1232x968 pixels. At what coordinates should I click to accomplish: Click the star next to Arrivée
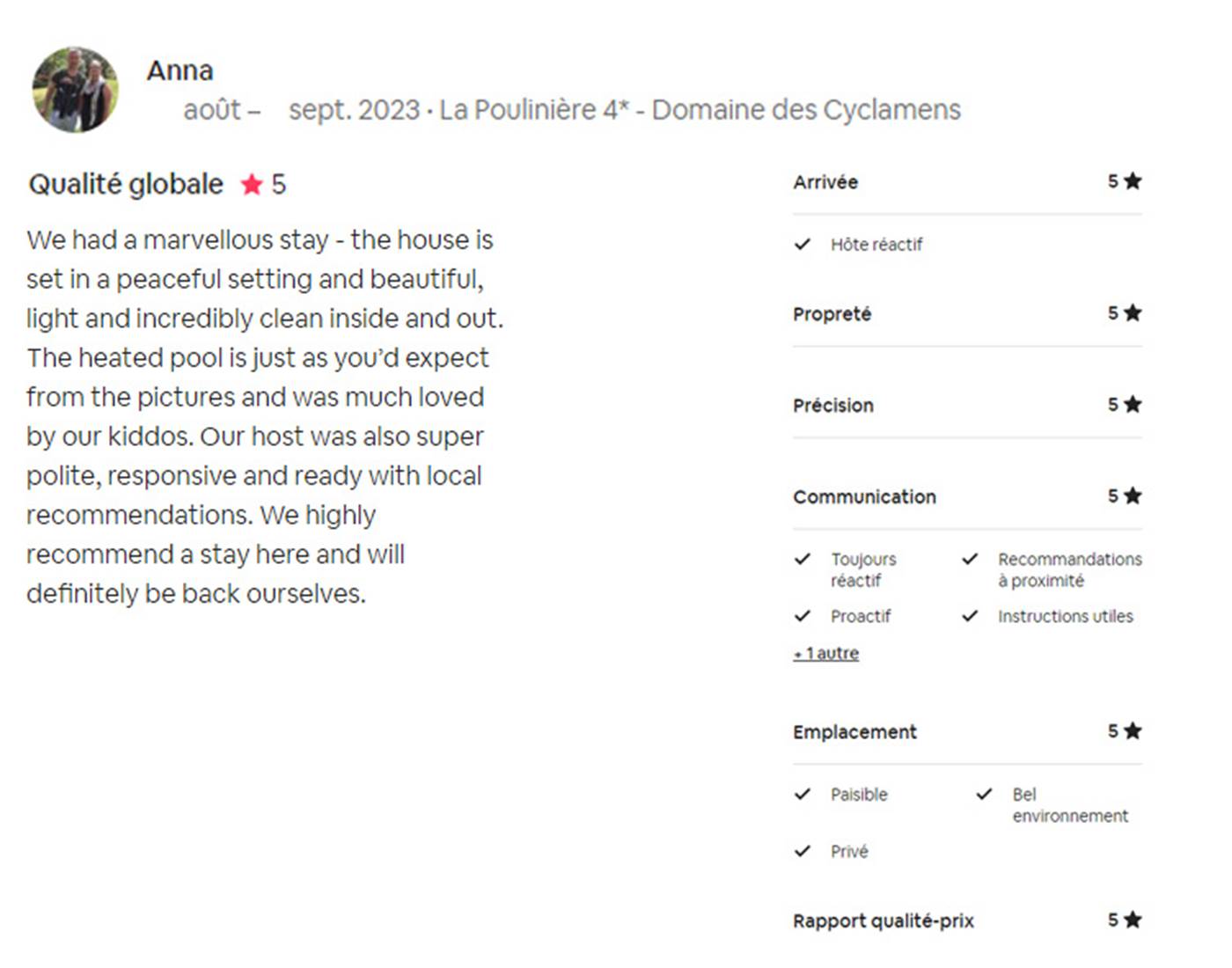pos(1133,181)
